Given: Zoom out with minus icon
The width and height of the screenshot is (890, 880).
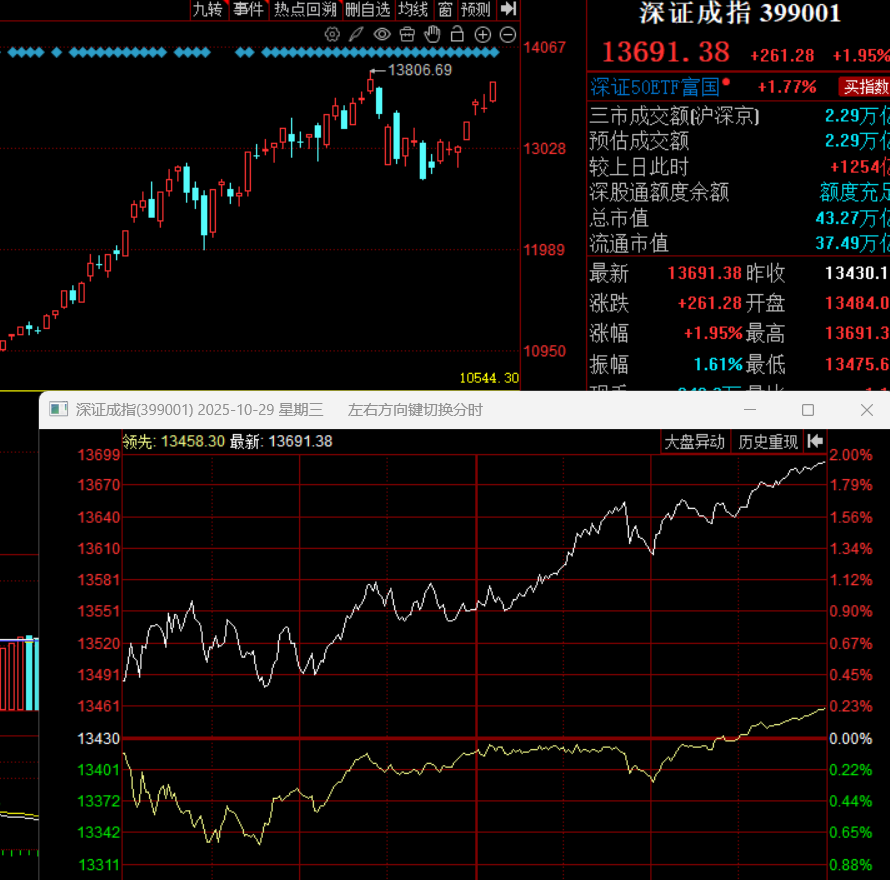Looking at the screenshot, I should click(507, 35).
